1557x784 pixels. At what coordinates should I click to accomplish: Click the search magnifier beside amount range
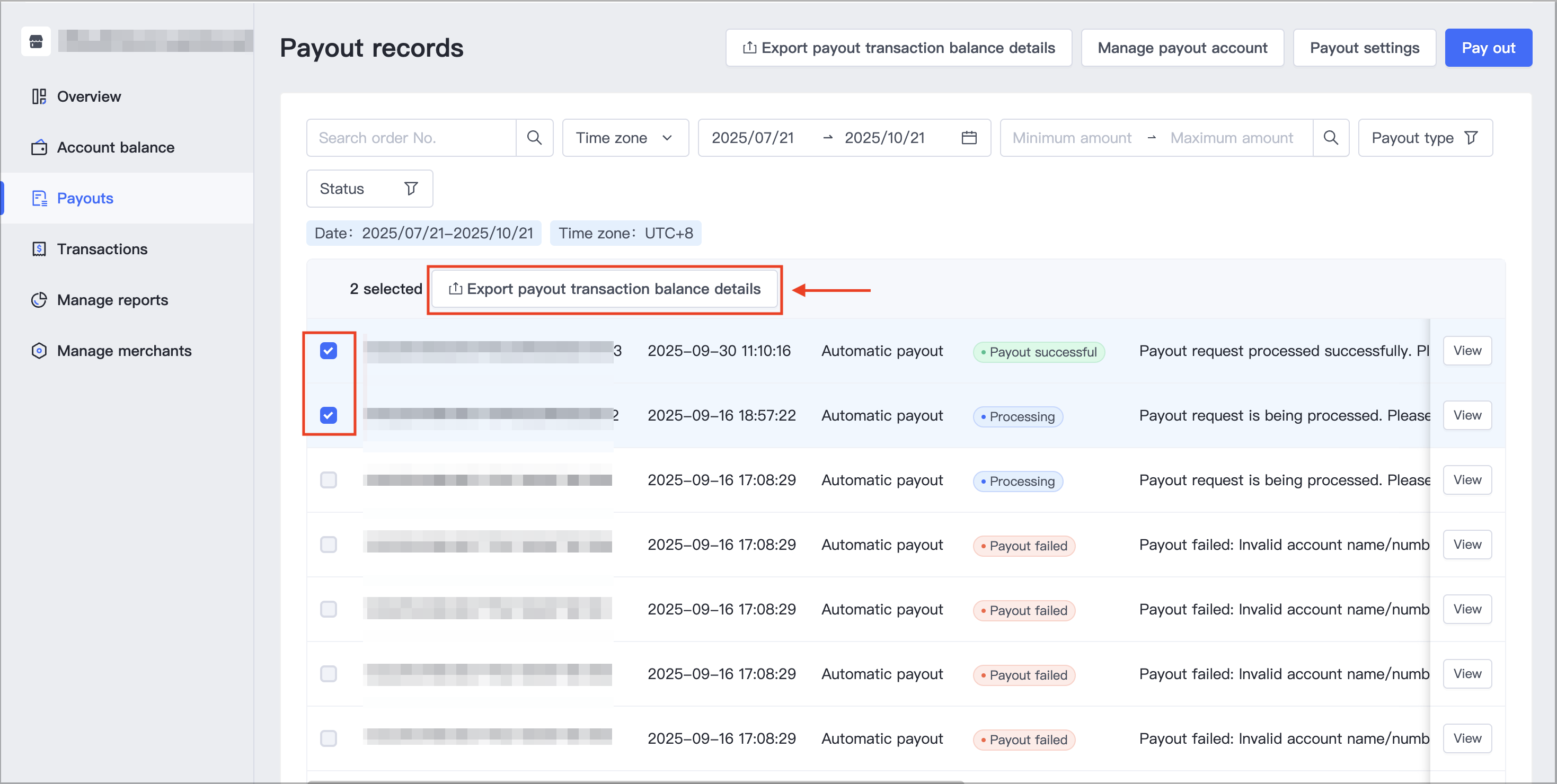coord(1330,138)
